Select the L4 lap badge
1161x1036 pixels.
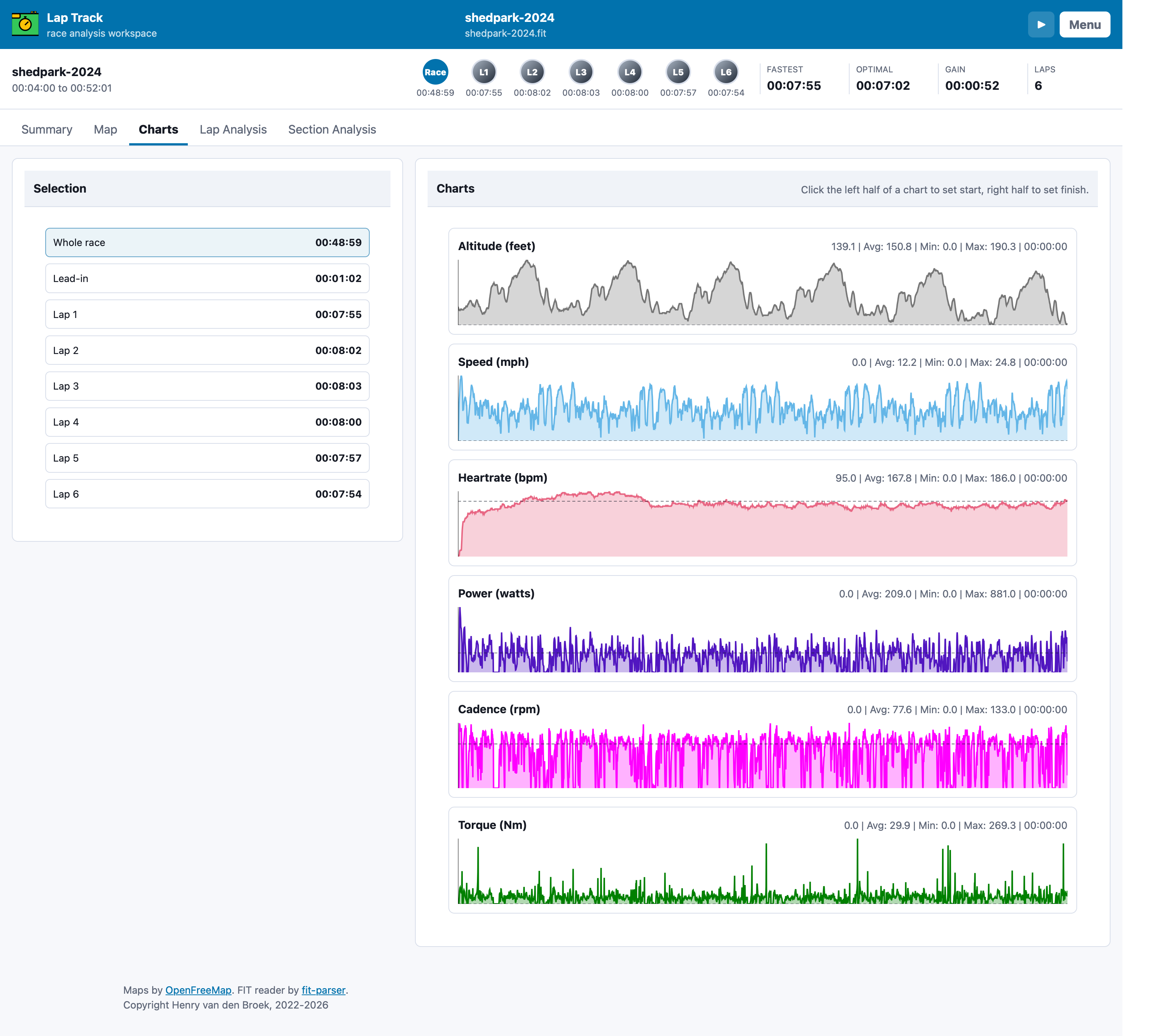pos(630,72)
